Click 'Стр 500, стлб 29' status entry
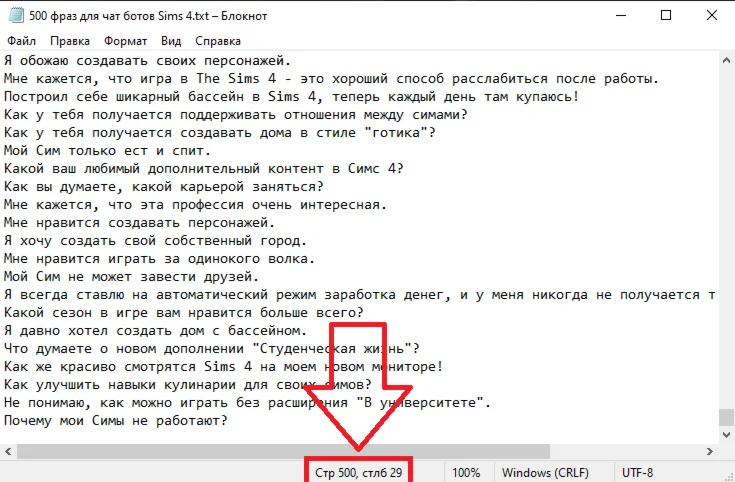This screenshot has width=735, height=482. 359,473
